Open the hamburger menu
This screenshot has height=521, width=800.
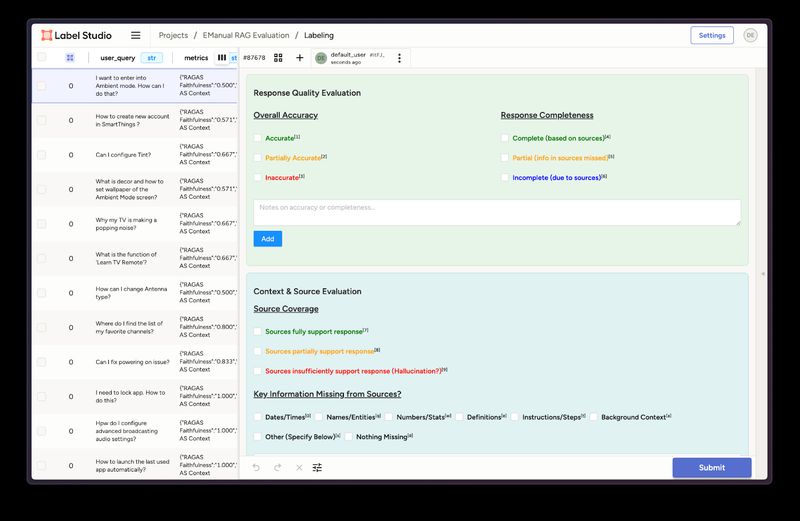135,35
